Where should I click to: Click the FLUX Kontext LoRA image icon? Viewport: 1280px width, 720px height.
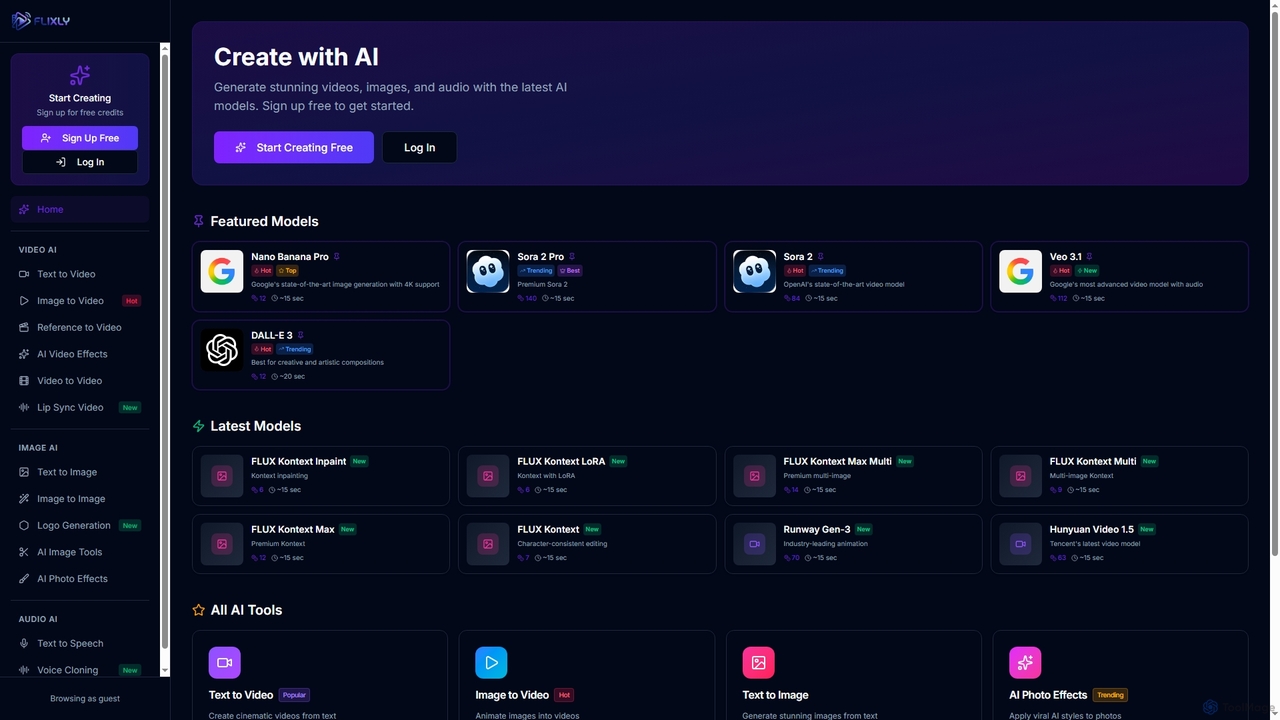pyautogui.click(x=488, y=476)
